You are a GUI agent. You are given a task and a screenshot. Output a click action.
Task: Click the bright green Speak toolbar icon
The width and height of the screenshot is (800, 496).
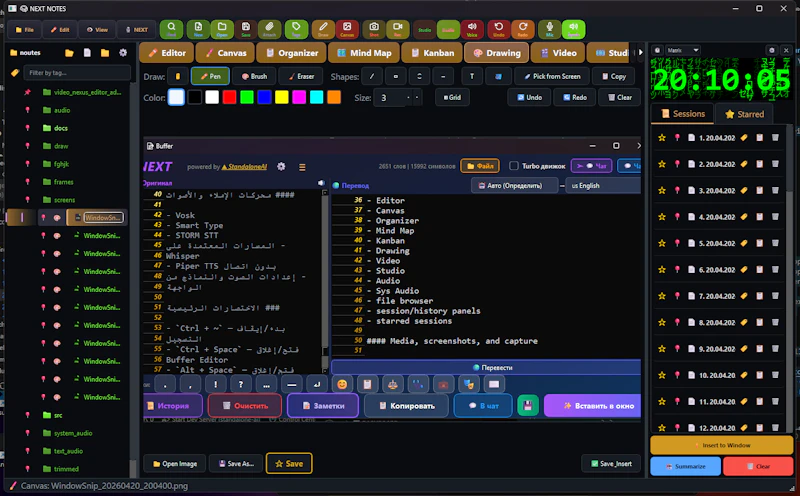(x=573, y=29)
